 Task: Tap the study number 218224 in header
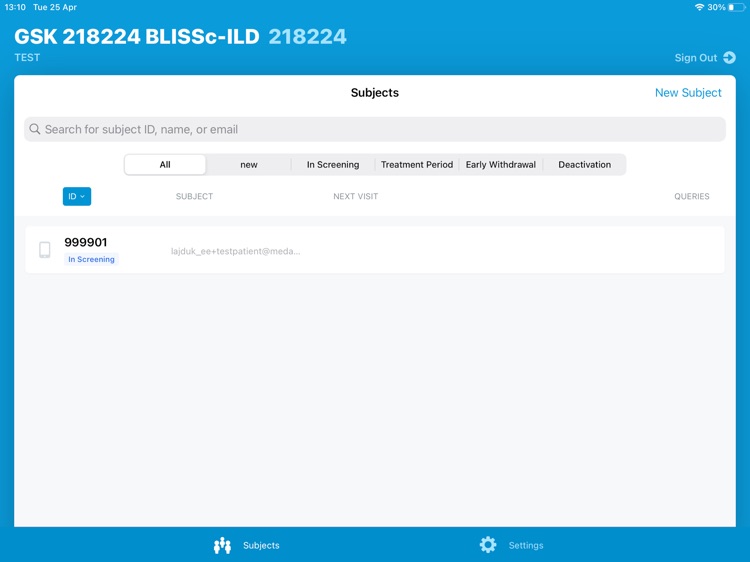point(308,37)
